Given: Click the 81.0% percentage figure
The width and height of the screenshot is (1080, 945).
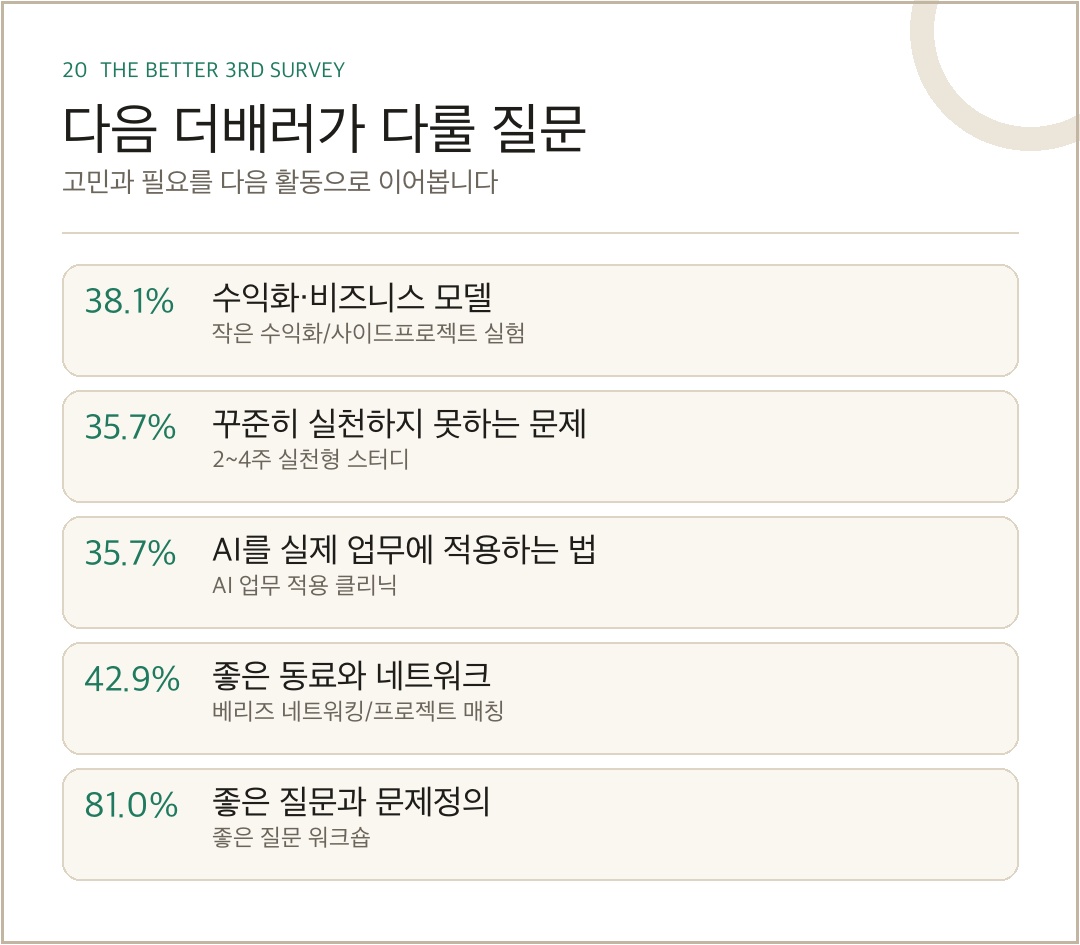Looking at the screenshot, I should click(132, 805).
